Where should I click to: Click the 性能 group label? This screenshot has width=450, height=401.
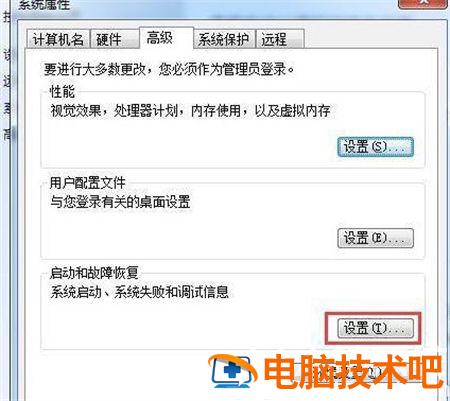(62, 91)
